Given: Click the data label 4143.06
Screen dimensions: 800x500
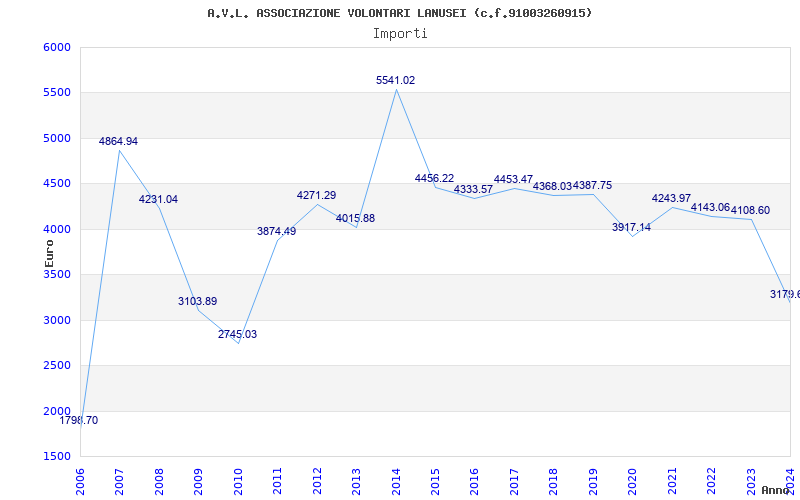Looking at the screenshot, I should [710, 208].
